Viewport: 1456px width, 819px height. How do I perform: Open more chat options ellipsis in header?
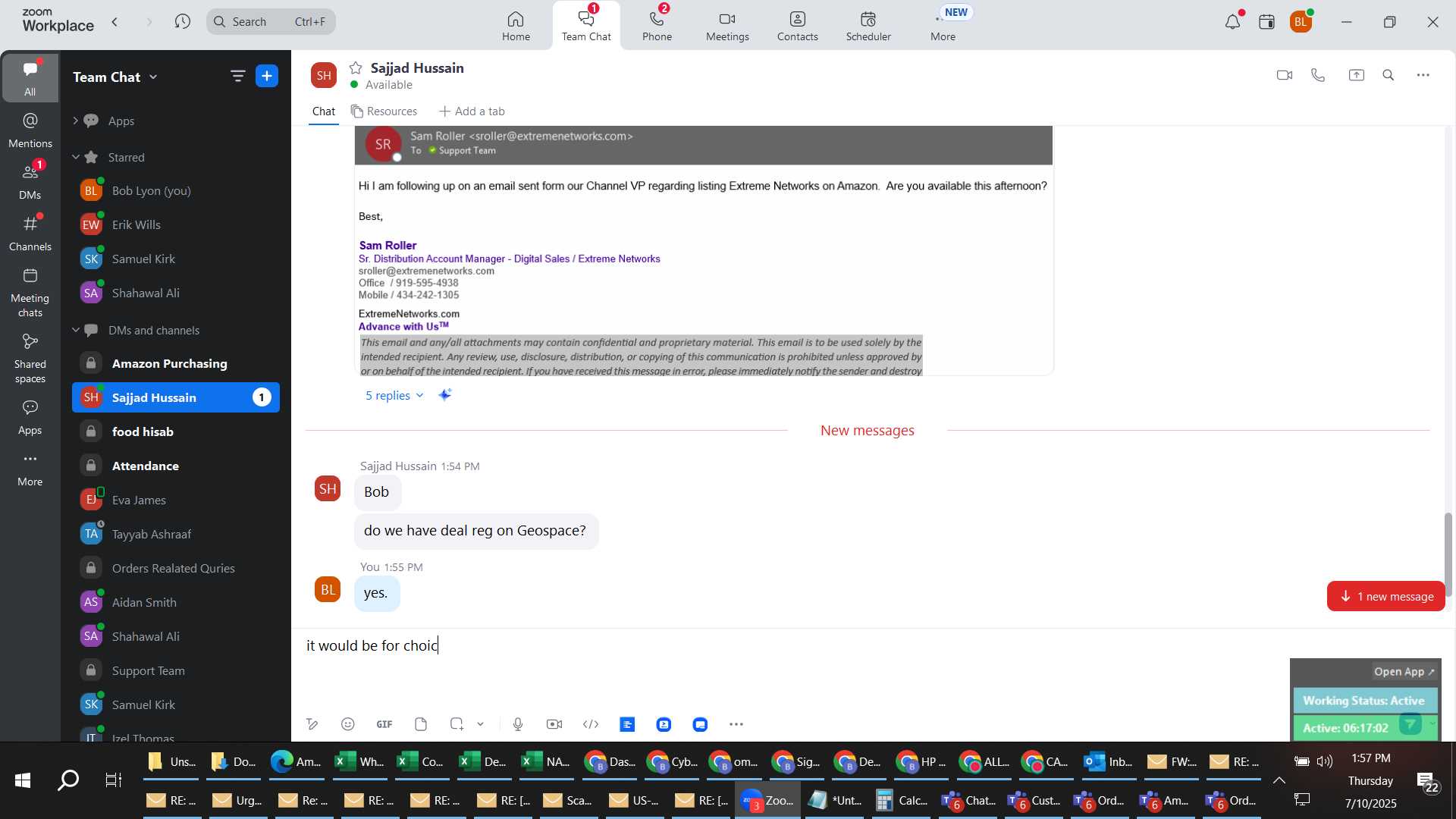[x=1423, y=75]
